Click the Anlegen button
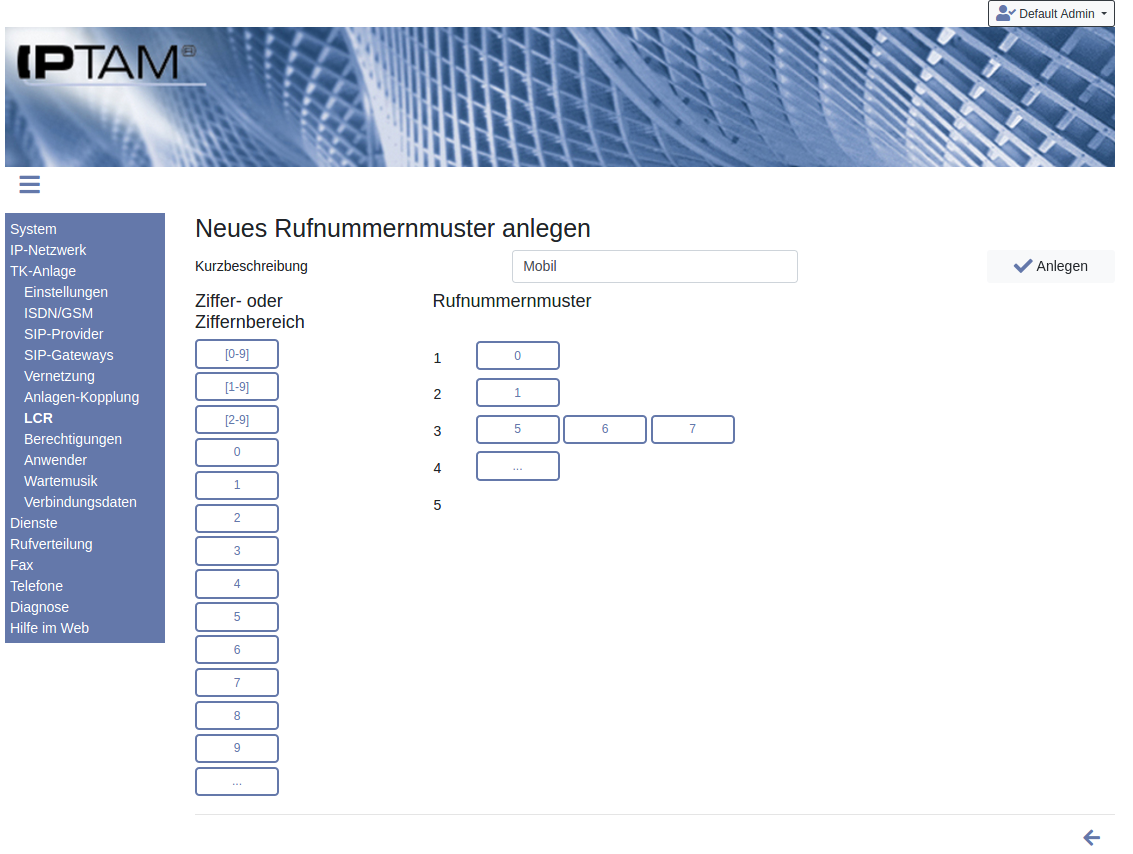The image size is (1133, 854). (x=1050, y=266)
